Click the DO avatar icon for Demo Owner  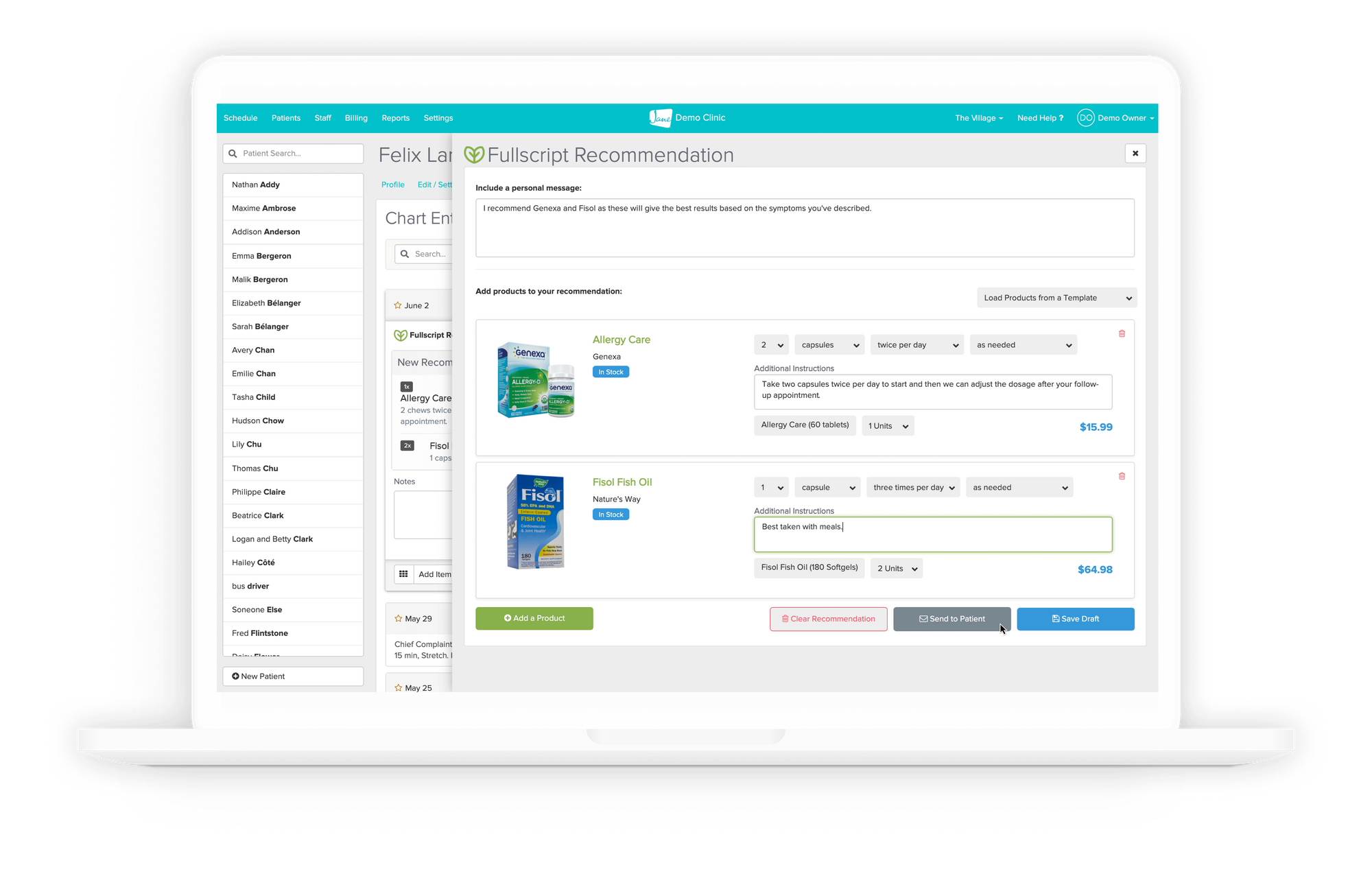[x=1085, y=118]
